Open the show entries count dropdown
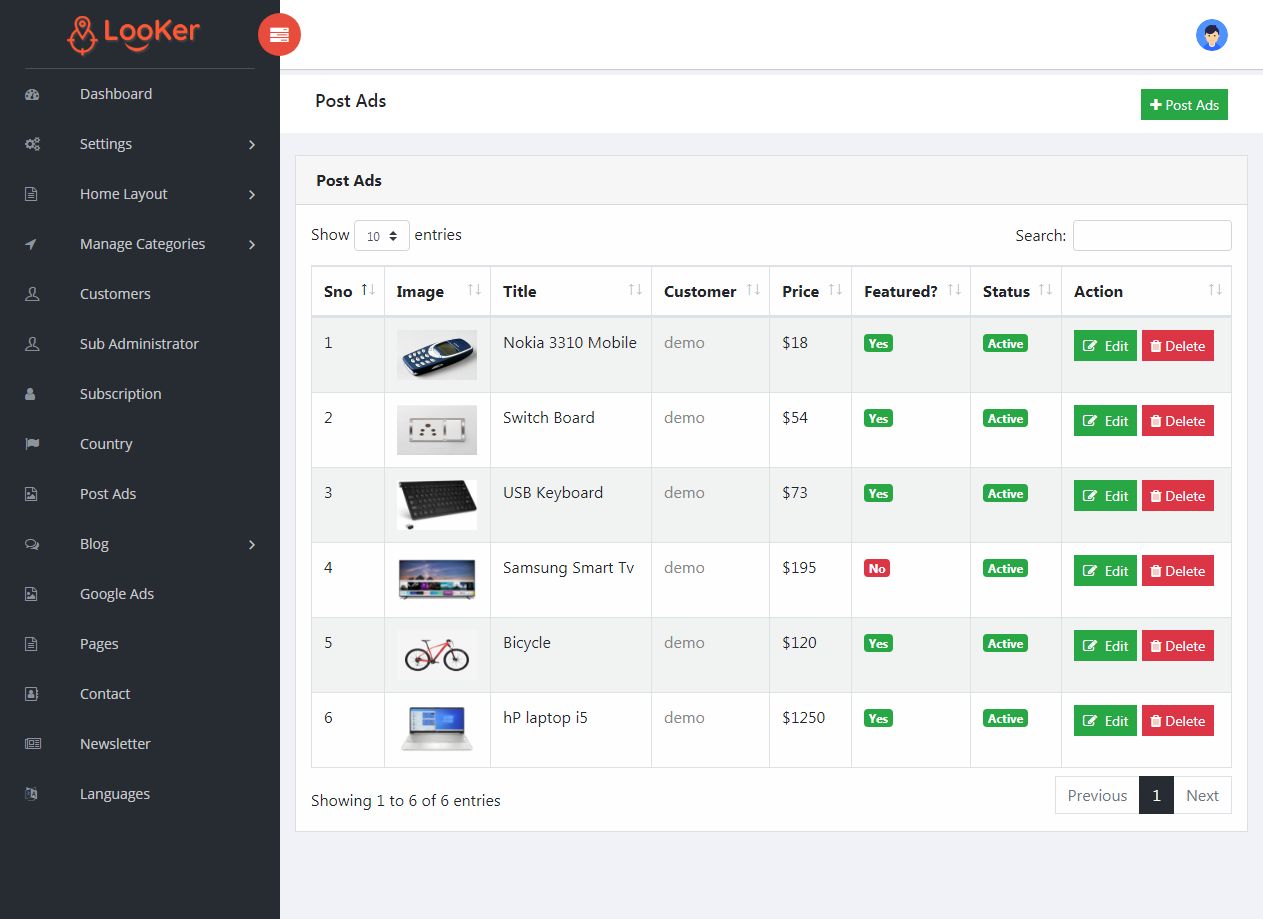This screenshot has height=919, width=1263. 382,236
